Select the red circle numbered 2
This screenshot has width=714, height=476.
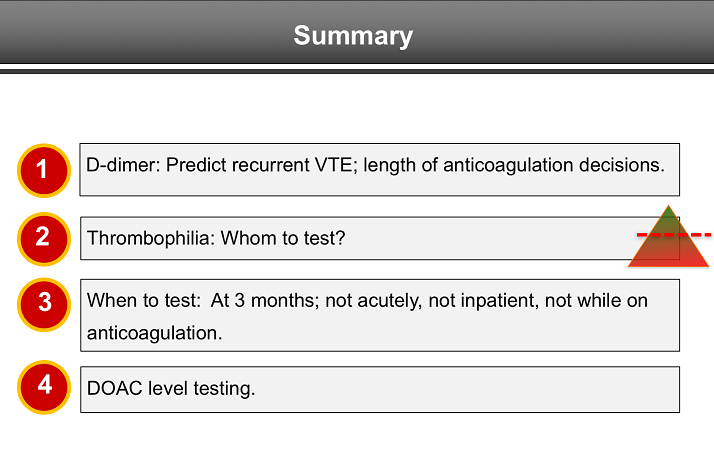click(x=43, y=238)
